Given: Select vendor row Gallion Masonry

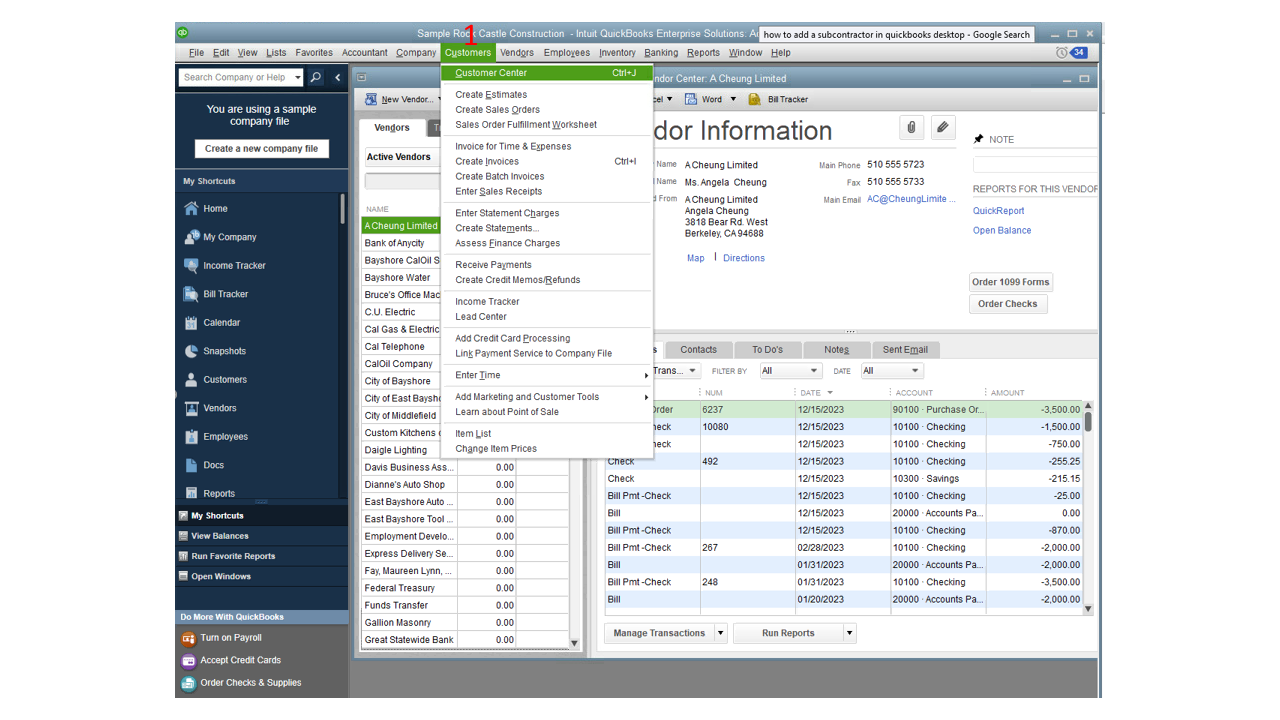Looking at the screenshot, I should click(465, 623).
